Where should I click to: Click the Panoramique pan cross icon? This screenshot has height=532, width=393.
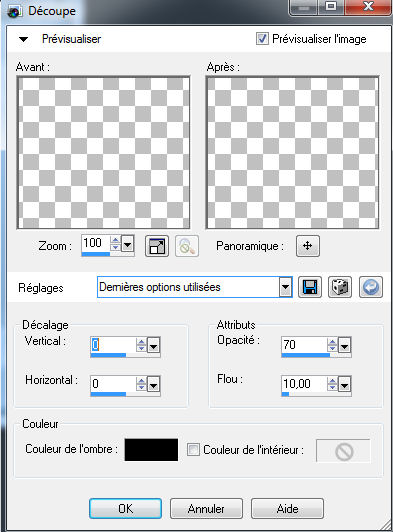307,246
